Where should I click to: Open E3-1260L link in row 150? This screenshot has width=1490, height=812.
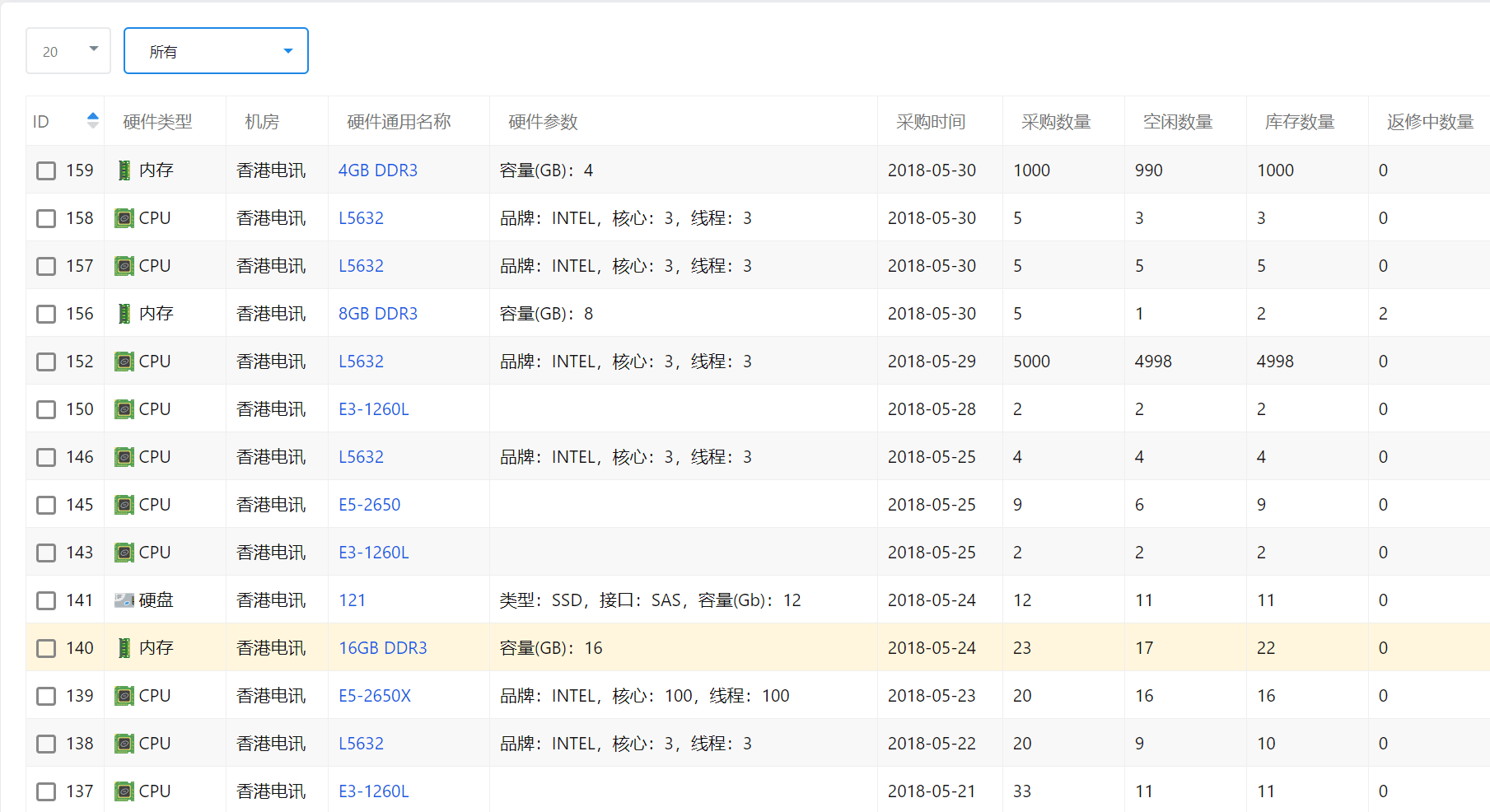pos(374,409)
